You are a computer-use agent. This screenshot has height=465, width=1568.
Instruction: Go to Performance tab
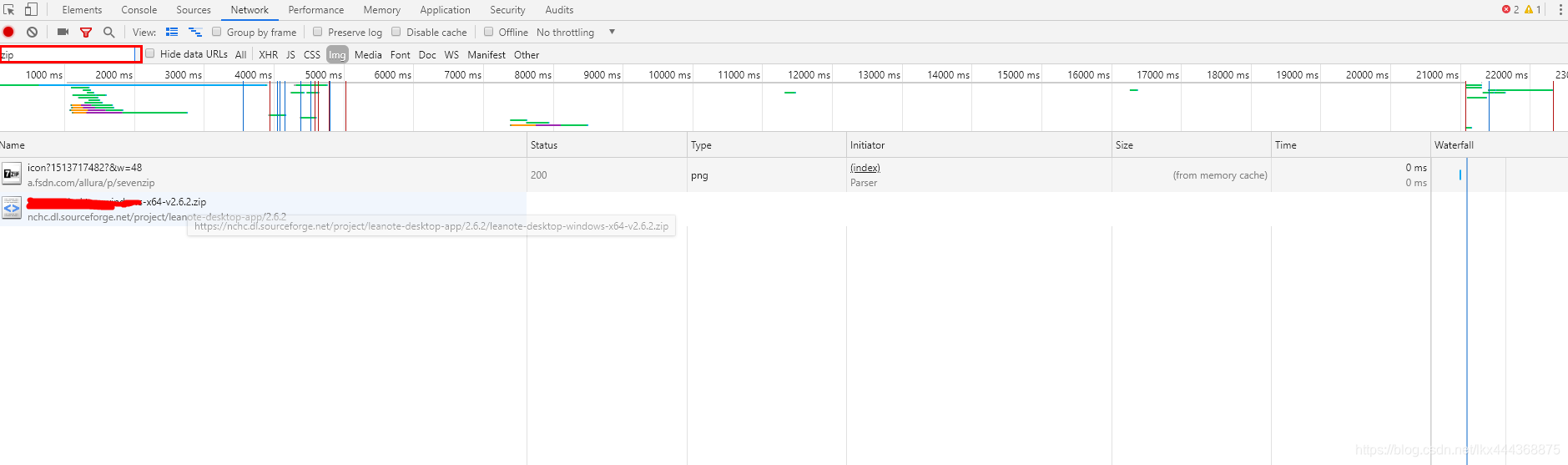(316, 10)
